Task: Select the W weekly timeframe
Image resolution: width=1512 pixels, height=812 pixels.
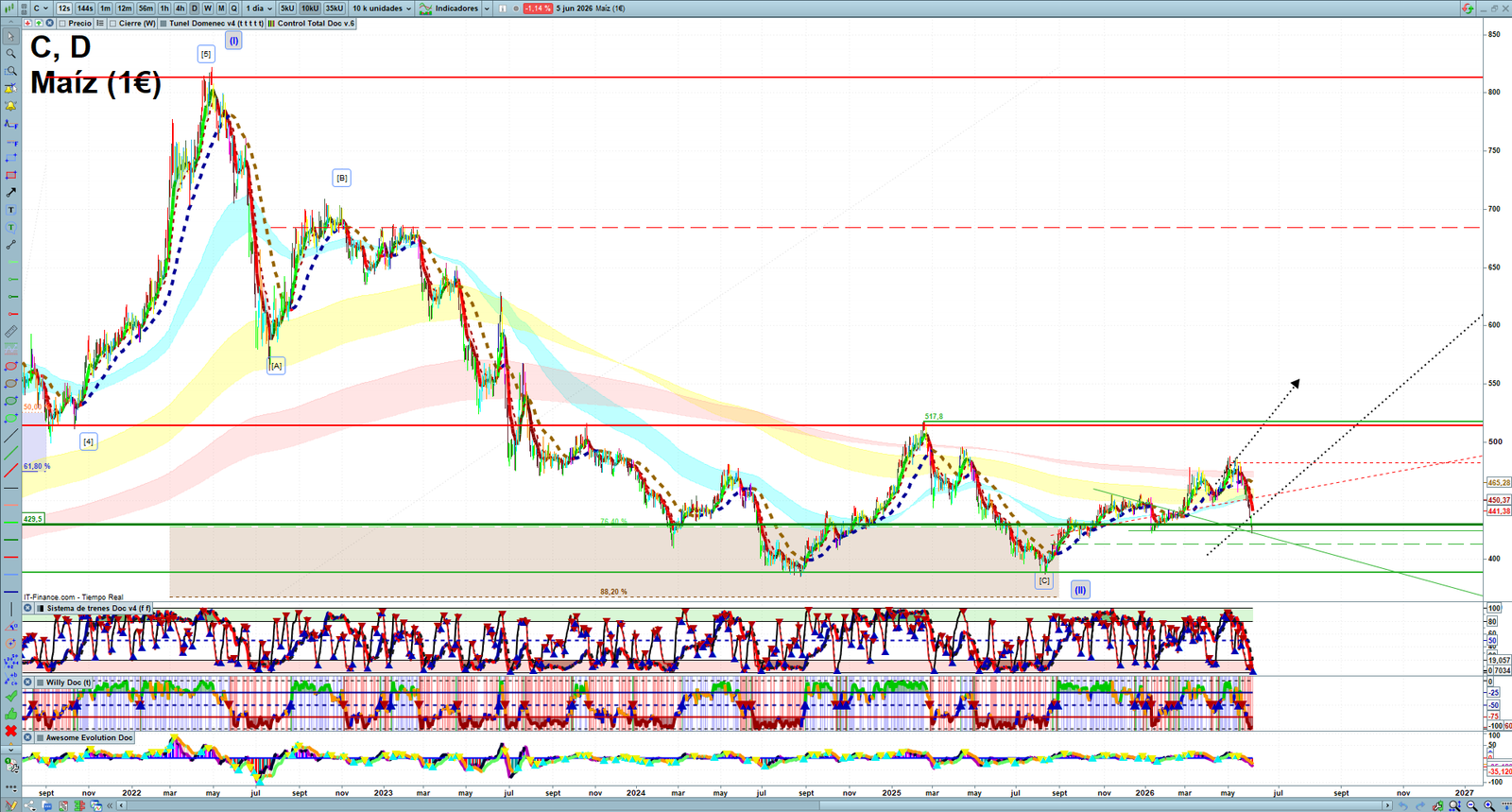Action: click(x=208, y=8)
